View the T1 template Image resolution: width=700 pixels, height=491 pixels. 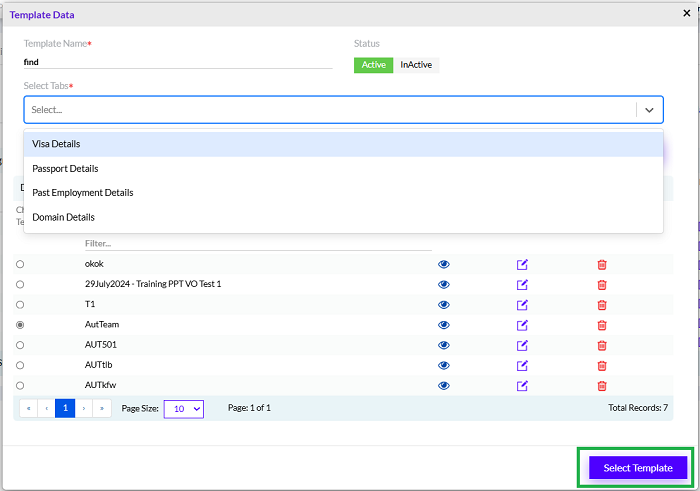tap(443, 305)
